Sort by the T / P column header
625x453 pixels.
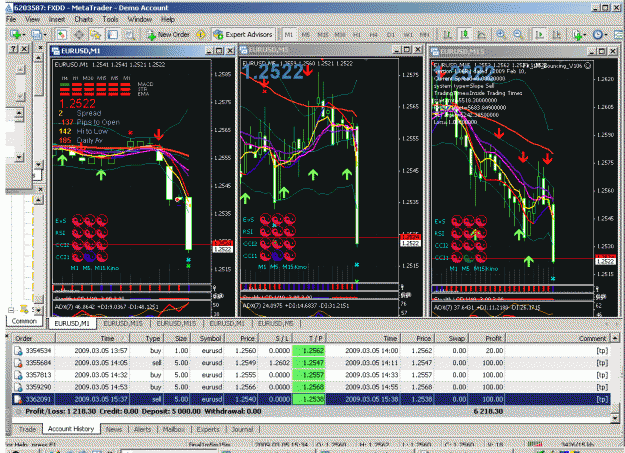point(309,338)
